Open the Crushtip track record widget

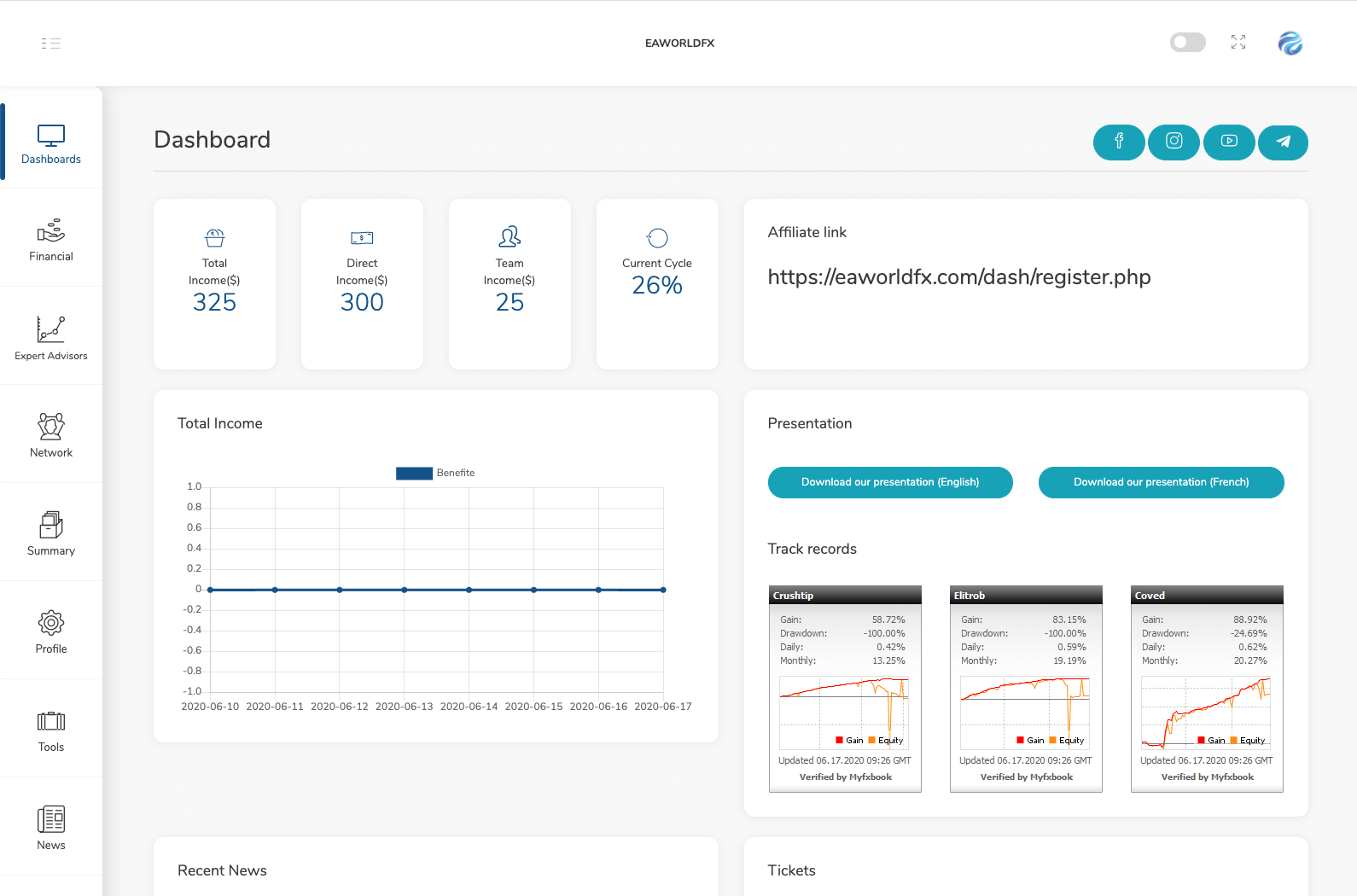coord(845,689)
